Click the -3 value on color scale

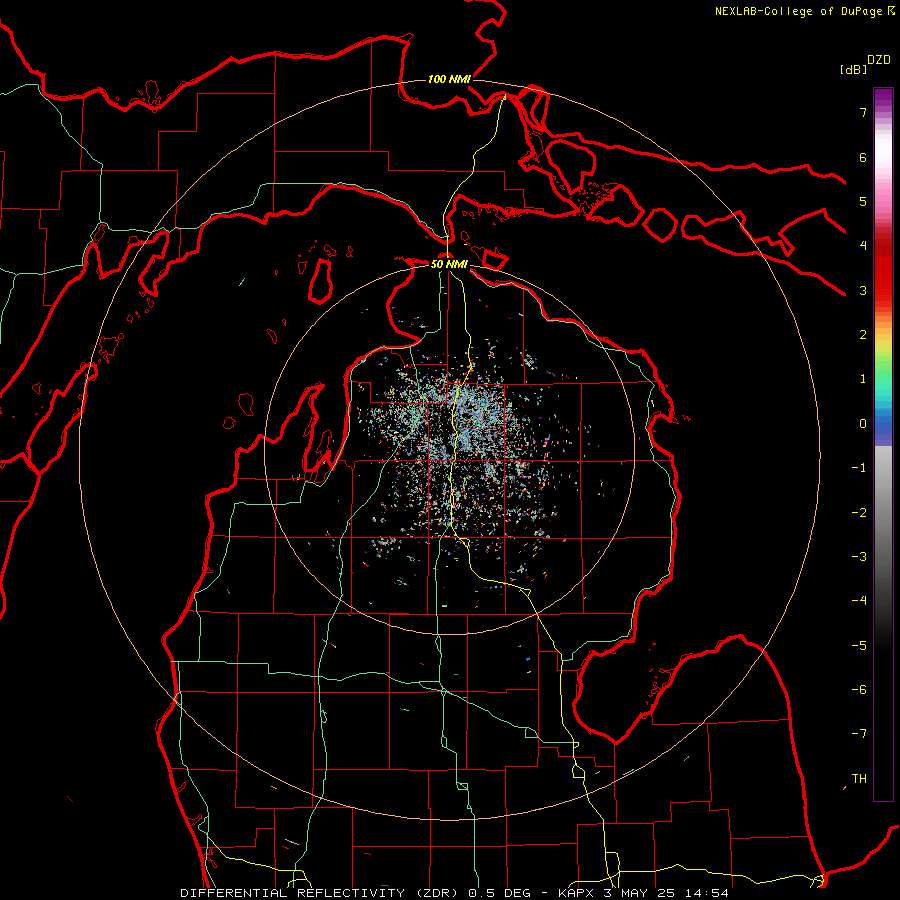point(859,557)
